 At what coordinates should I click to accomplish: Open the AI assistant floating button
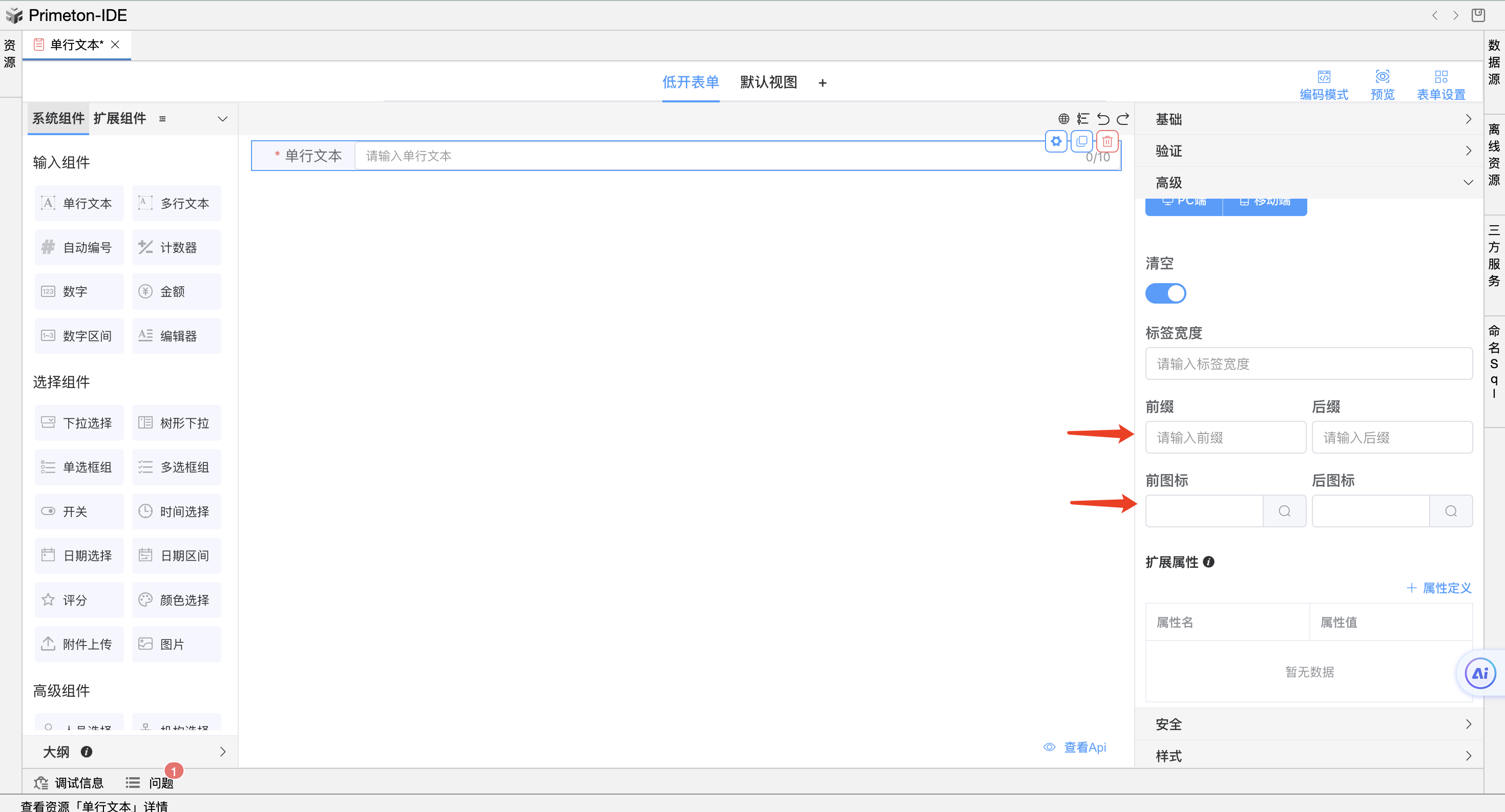coord(1479,673)
